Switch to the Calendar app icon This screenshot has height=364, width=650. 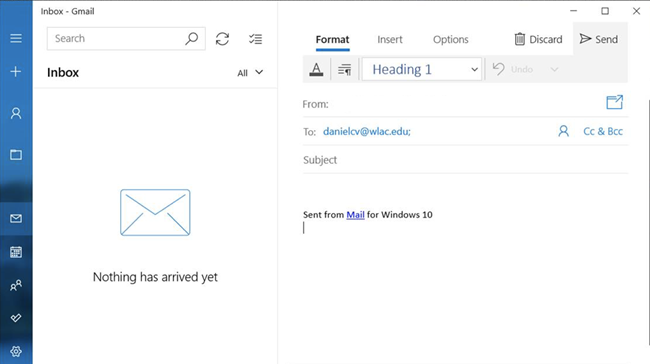pyautogui.click(x=16, y=252)
